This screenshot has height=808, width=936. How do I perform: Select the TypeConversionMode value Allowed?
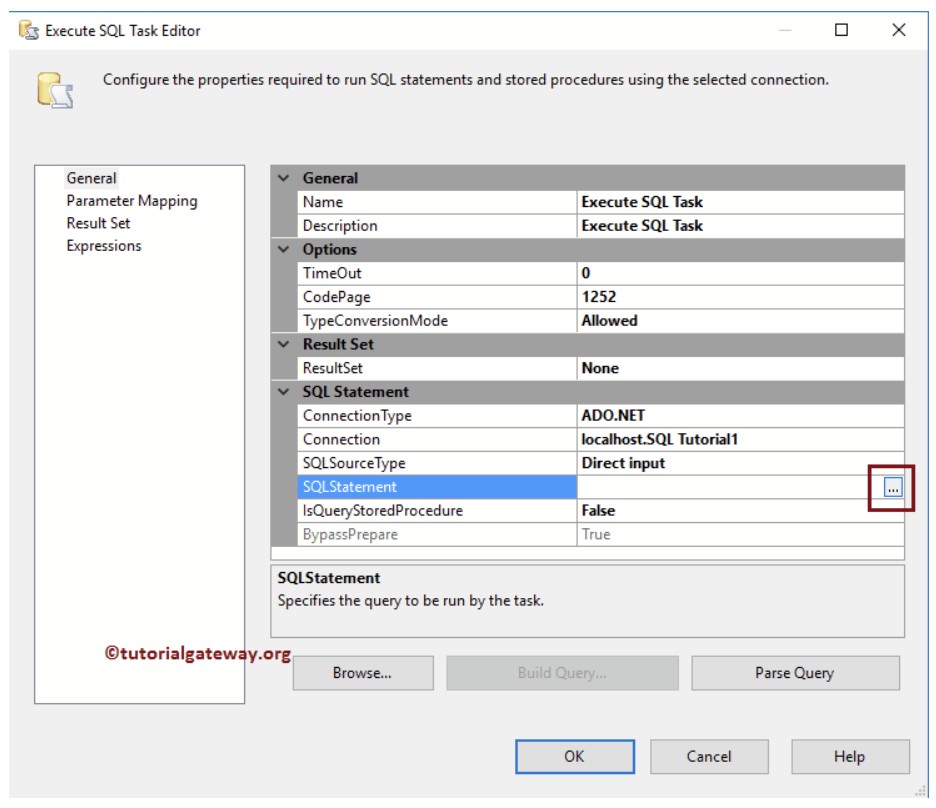click(740, 321)
